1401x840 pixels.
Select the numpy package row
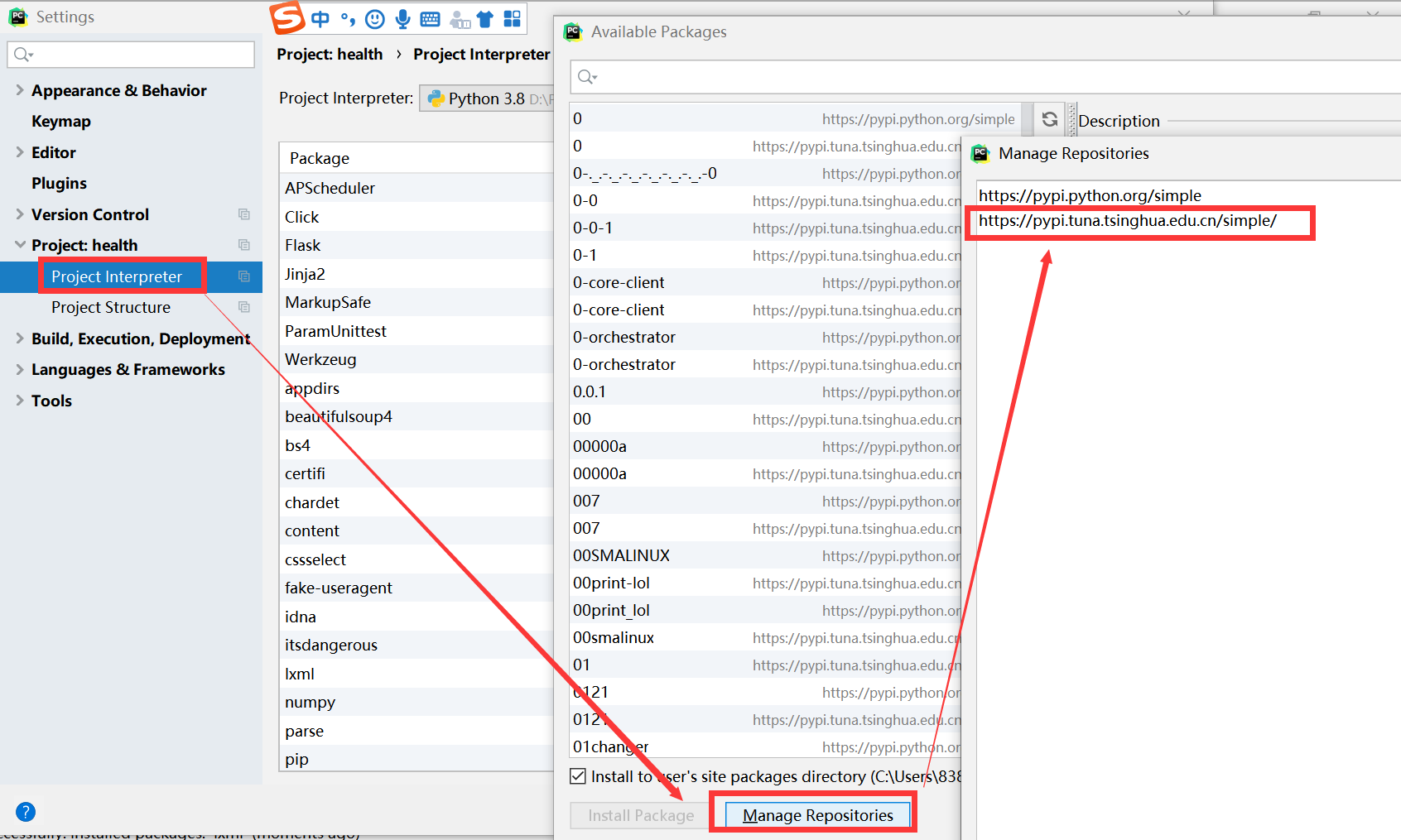point(416,702)
